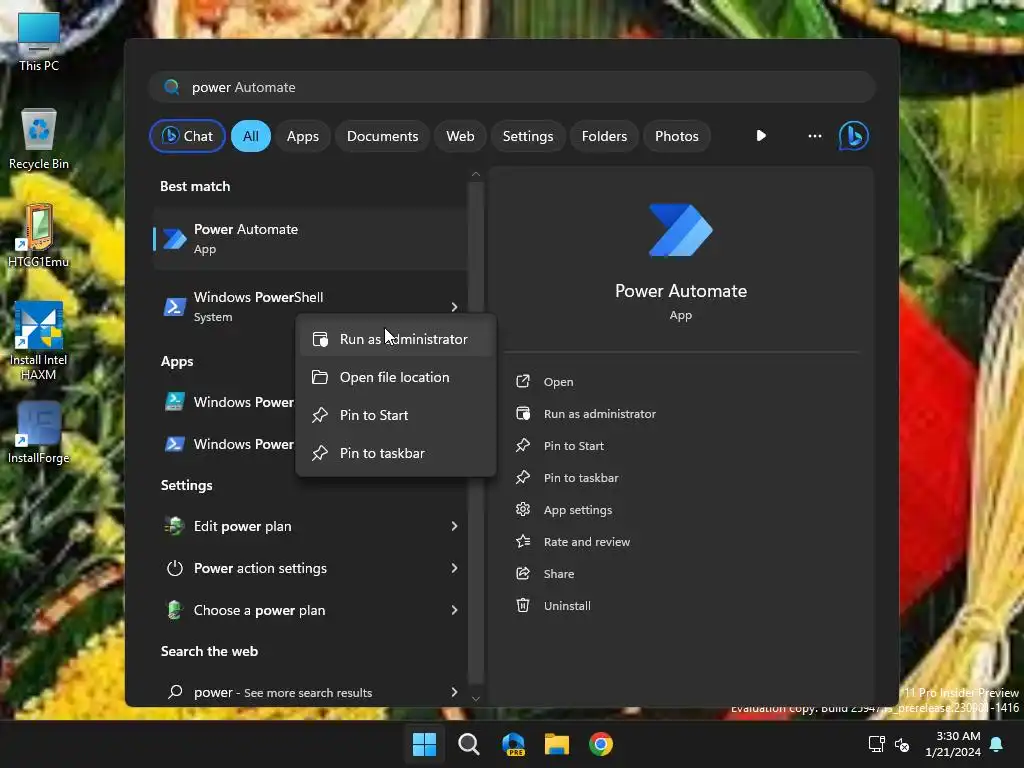Viewport: 1024px width, 768px height.
Task: Choose Open file location in context menu
Action: tap(396, 377)
